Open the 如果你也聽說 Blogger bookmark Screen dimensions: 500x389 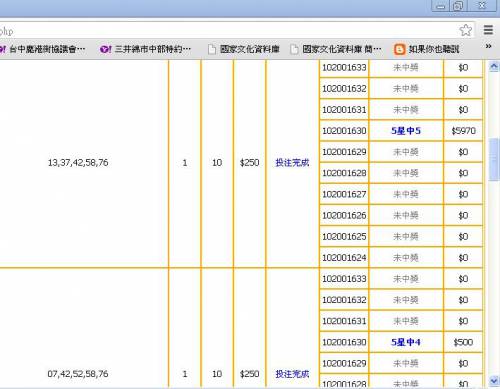pyautogui.click(x=427, y=49)
